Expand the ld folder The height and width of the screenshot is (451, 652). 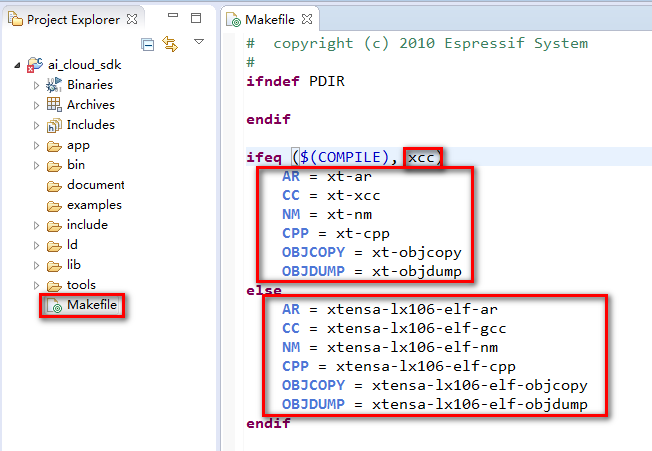tap(37, 245)
